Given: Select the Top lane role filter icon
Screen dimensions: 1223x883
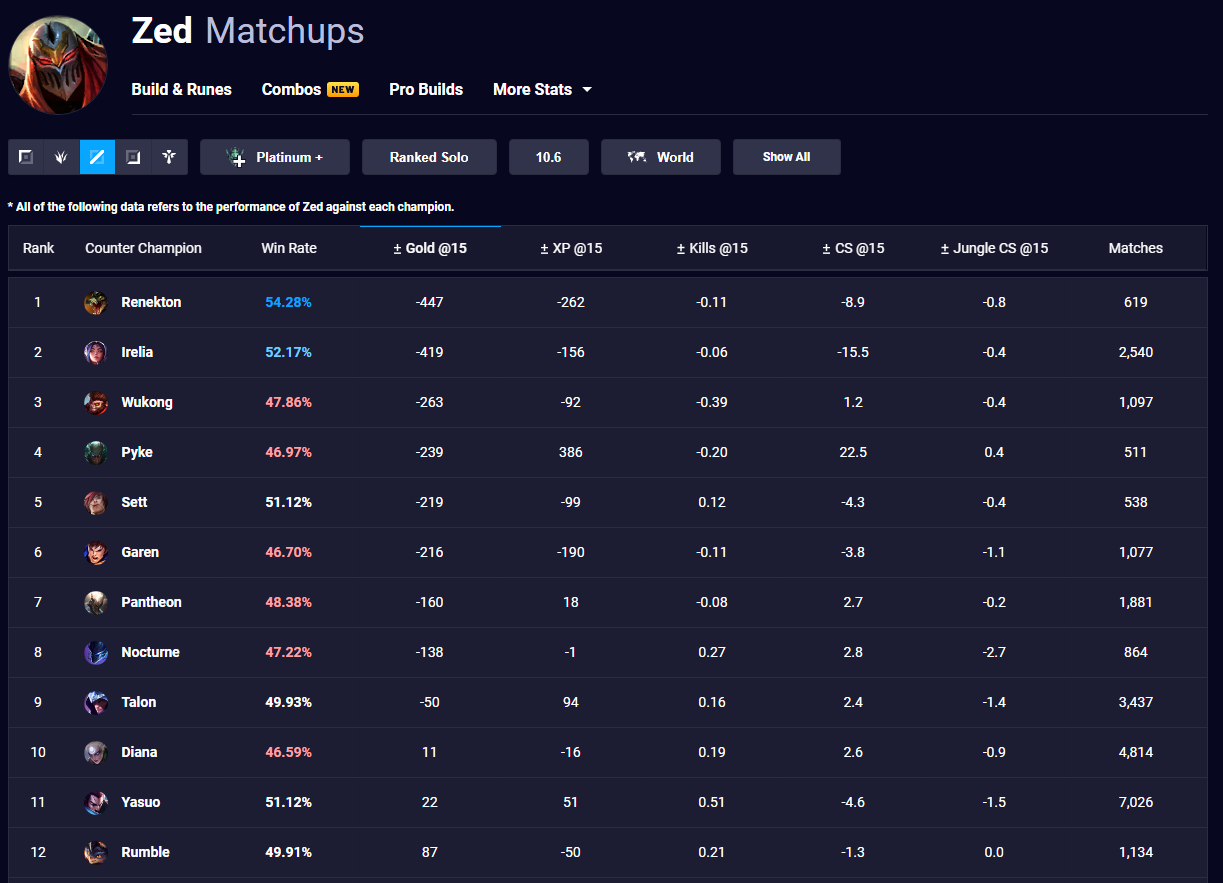Looking at the screenshot, I should [26, 157].
